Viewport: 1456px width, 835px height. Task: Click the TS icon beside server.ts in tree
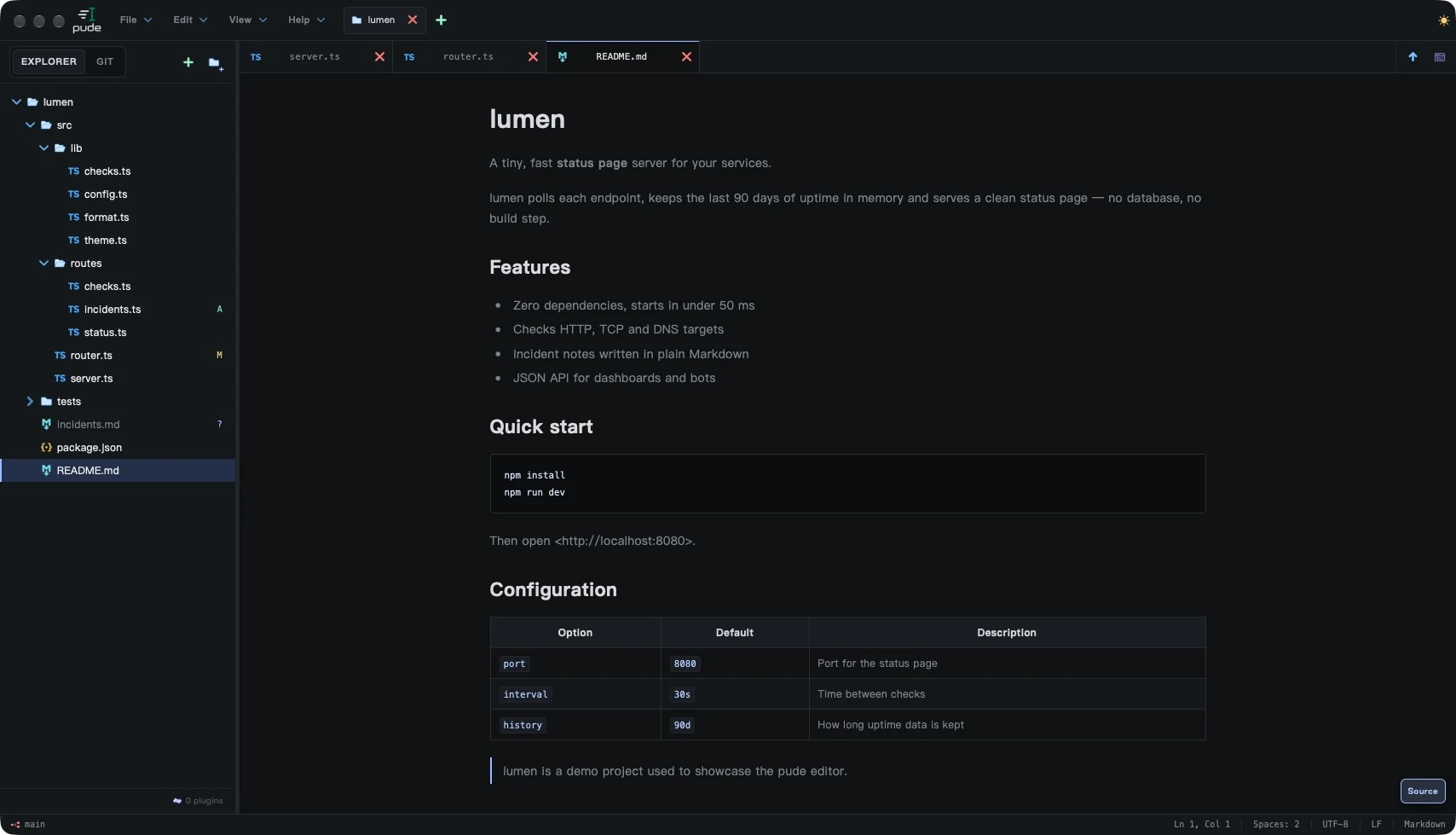(x=60, y=379)
